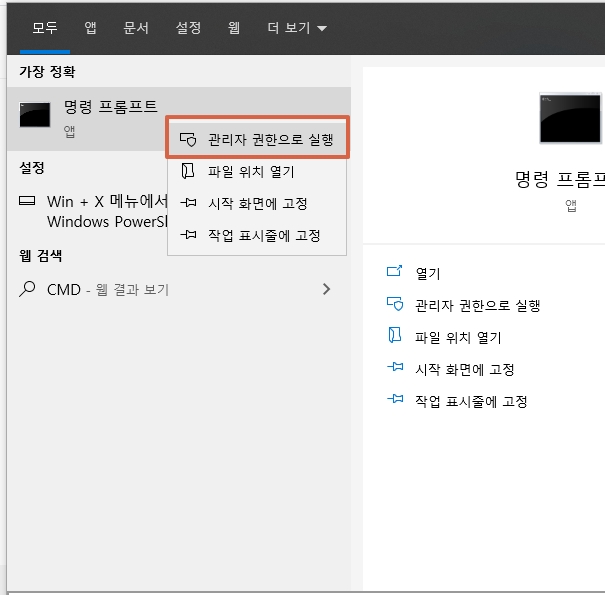Click the shield icon in context menu
Image resolution: width=605 pixels, height=595 pixels.
click(x=188, y=139)
